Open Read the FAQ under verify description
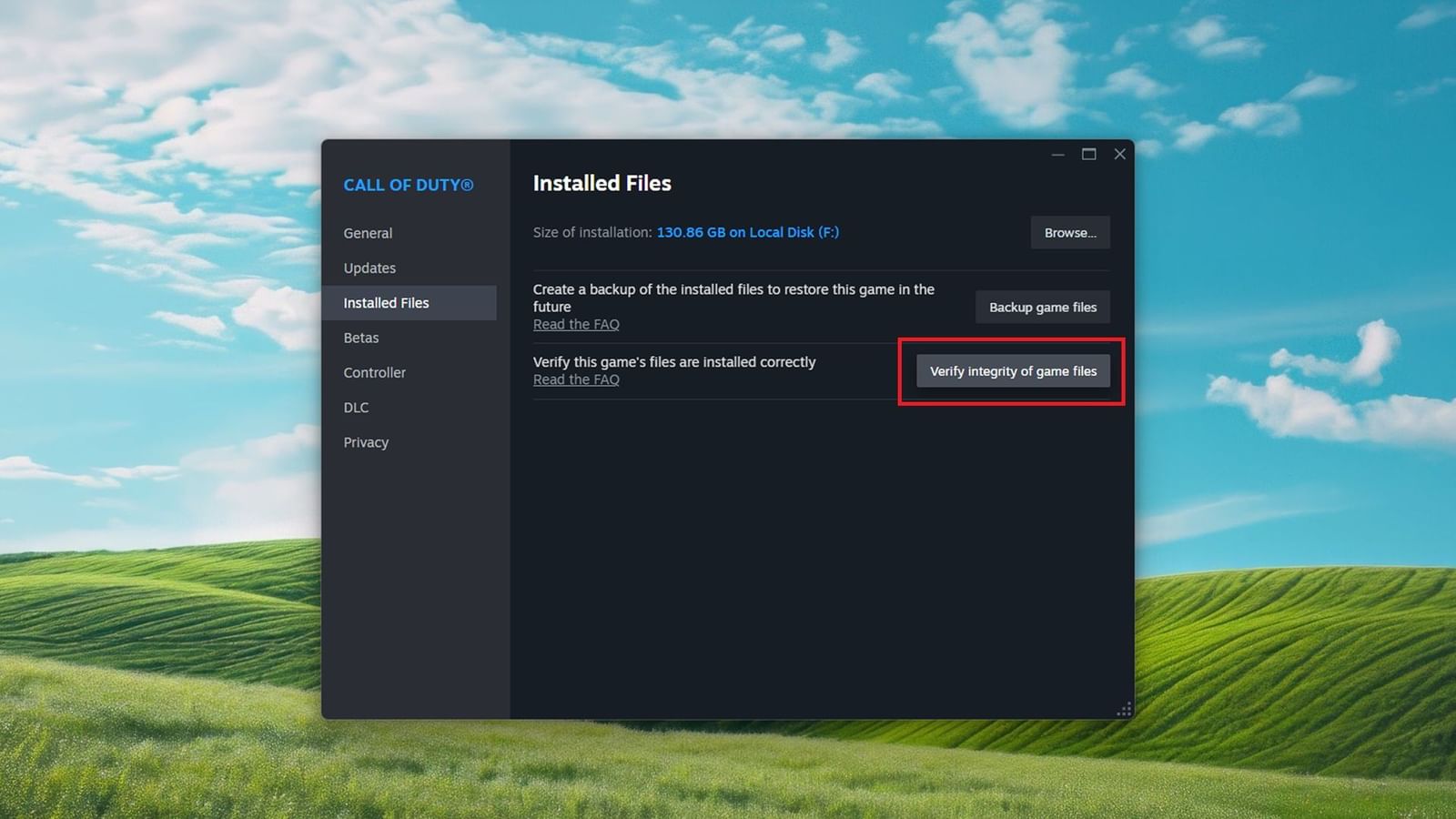 click(576, 379)
